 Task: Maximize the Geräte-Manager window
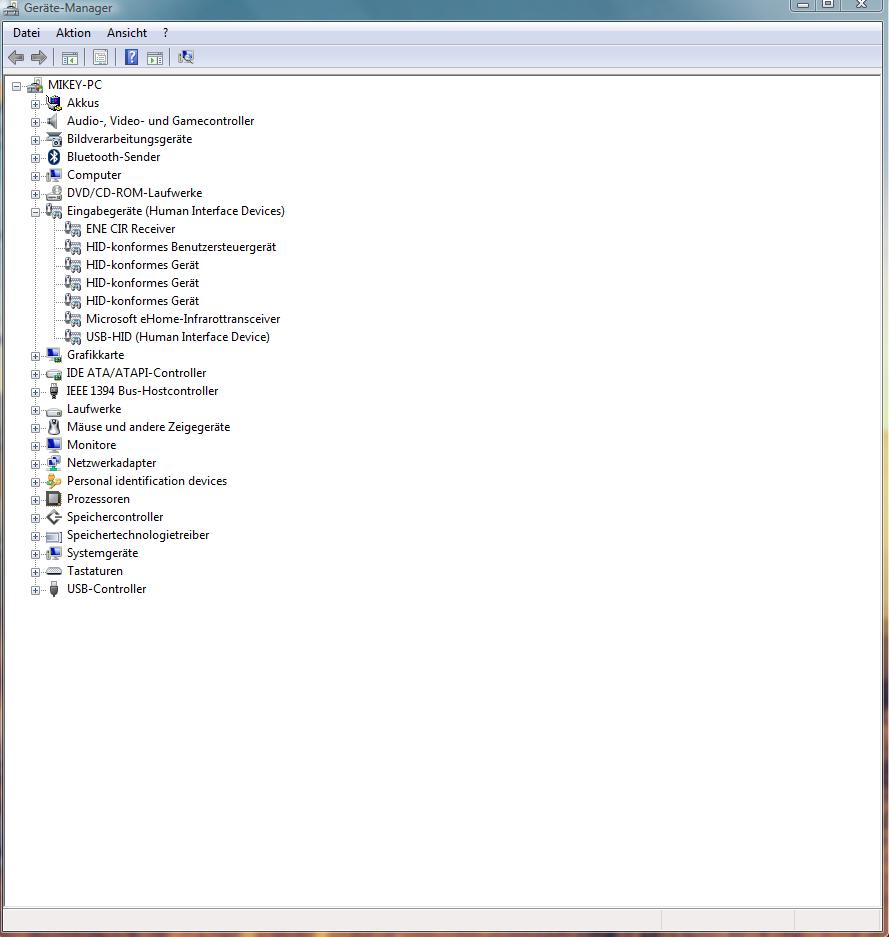tap(828, 5)
